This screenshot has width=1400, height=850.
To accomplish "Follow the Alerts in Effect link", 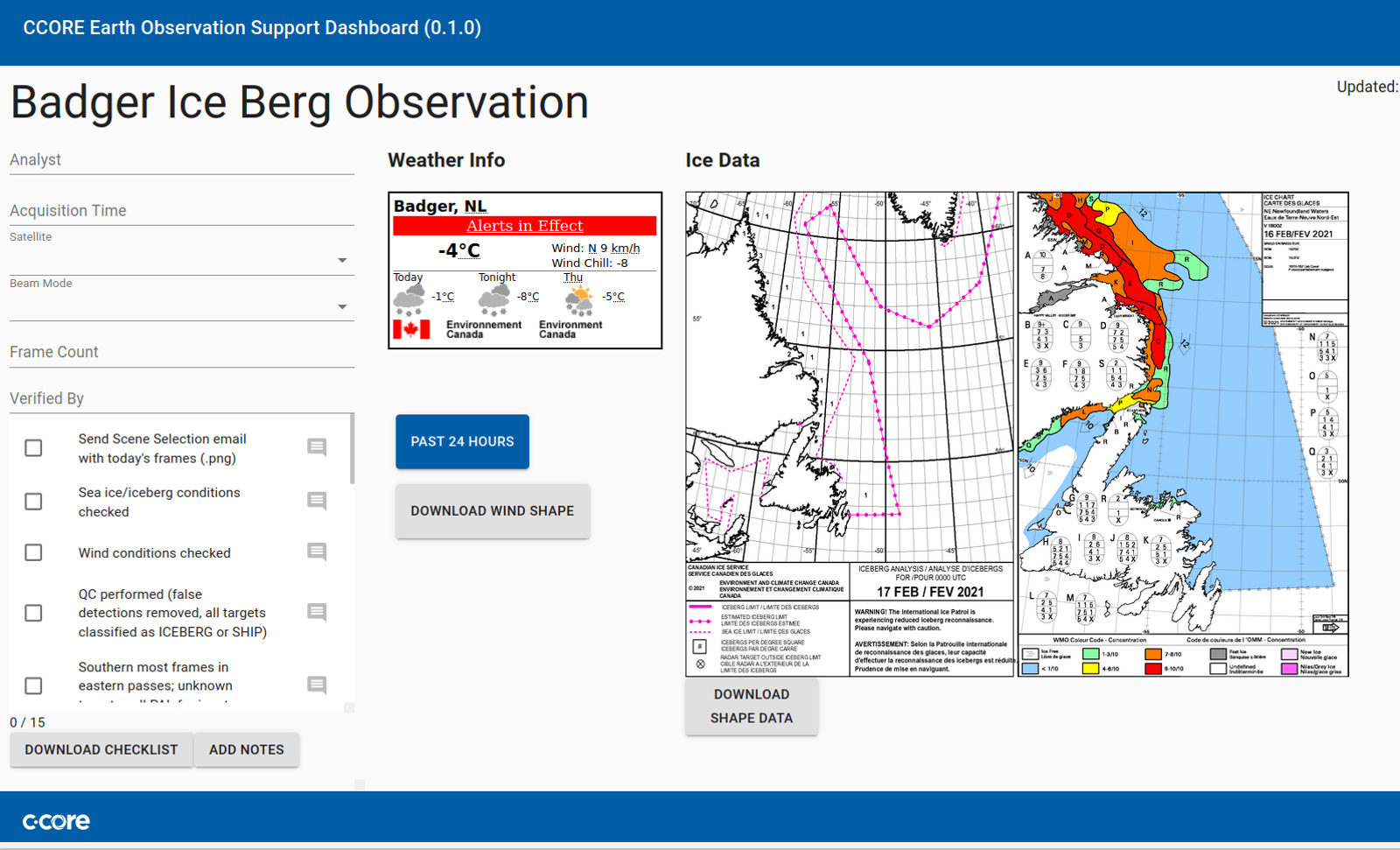I will (x=524, y=225).
